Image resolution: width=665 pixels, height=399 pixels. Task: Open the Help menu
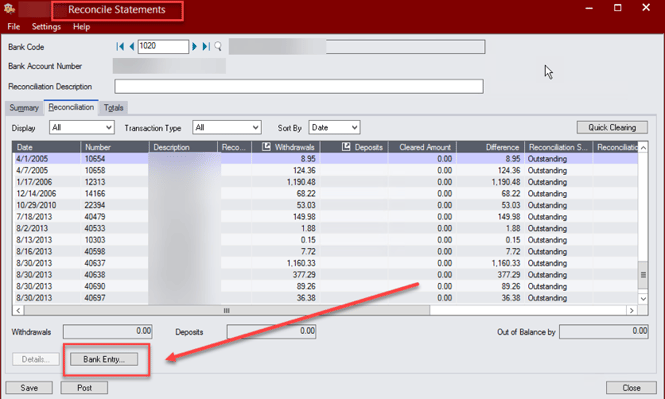click(x=81, y=27)
